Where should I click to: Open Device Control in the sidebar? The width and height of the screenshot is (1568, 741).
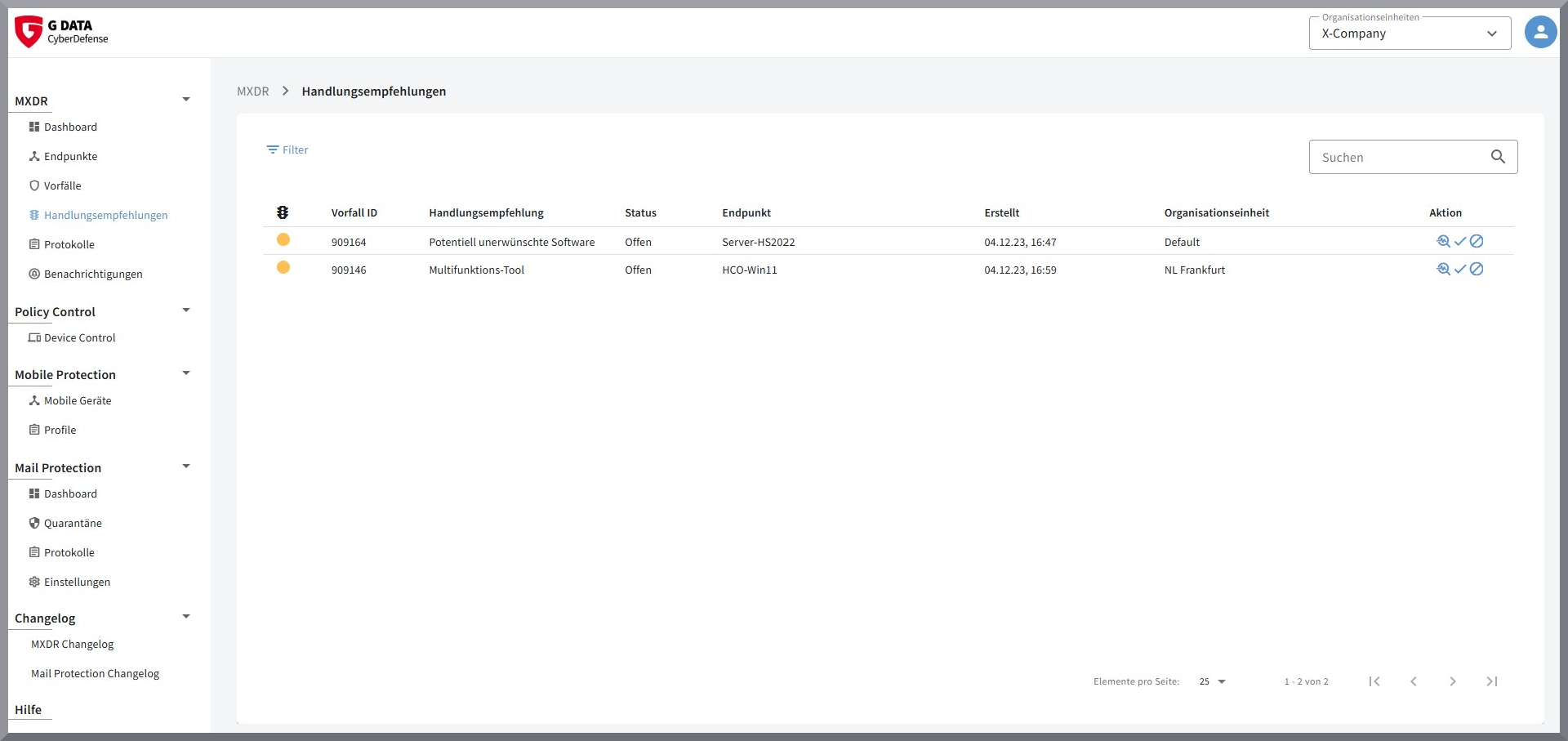click(72, 337)
